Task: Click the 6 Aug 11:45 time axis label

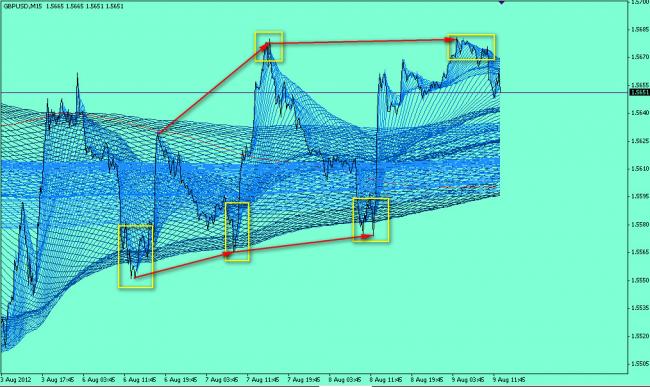Action: point(140,379)
